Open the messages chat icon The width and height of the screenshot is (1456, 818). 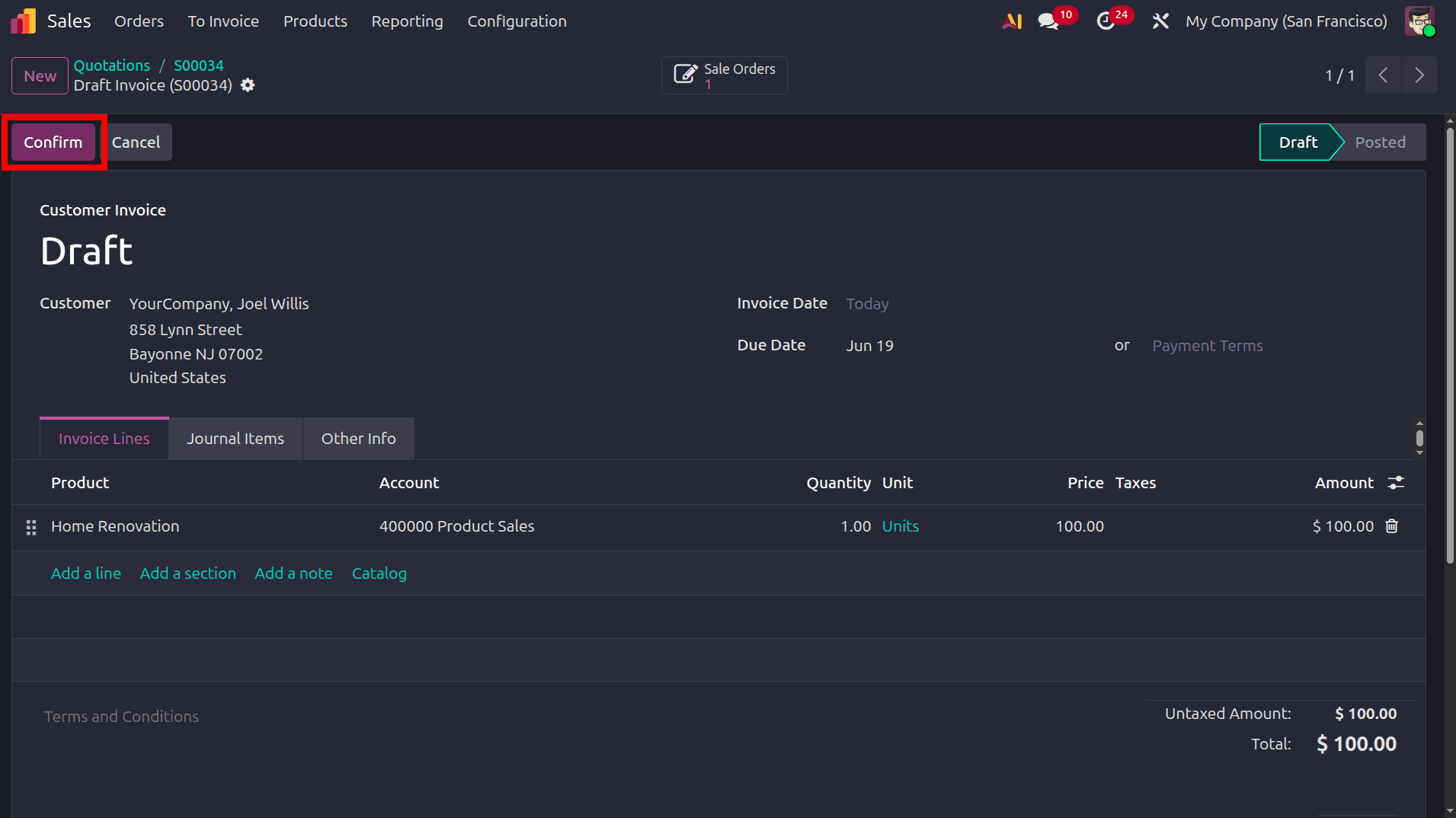click(x=1048, y=21)
